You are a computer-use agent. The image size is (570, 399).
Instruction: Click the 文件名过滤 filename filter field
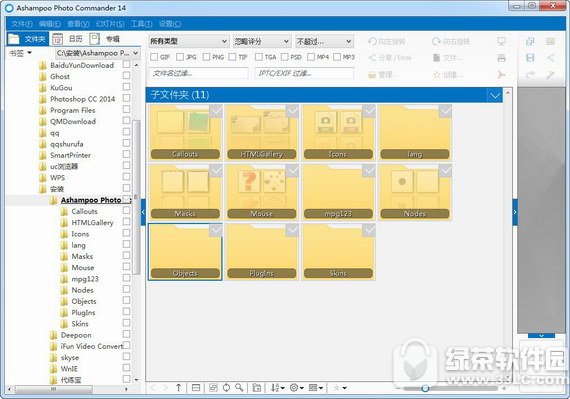pos(198,73)
